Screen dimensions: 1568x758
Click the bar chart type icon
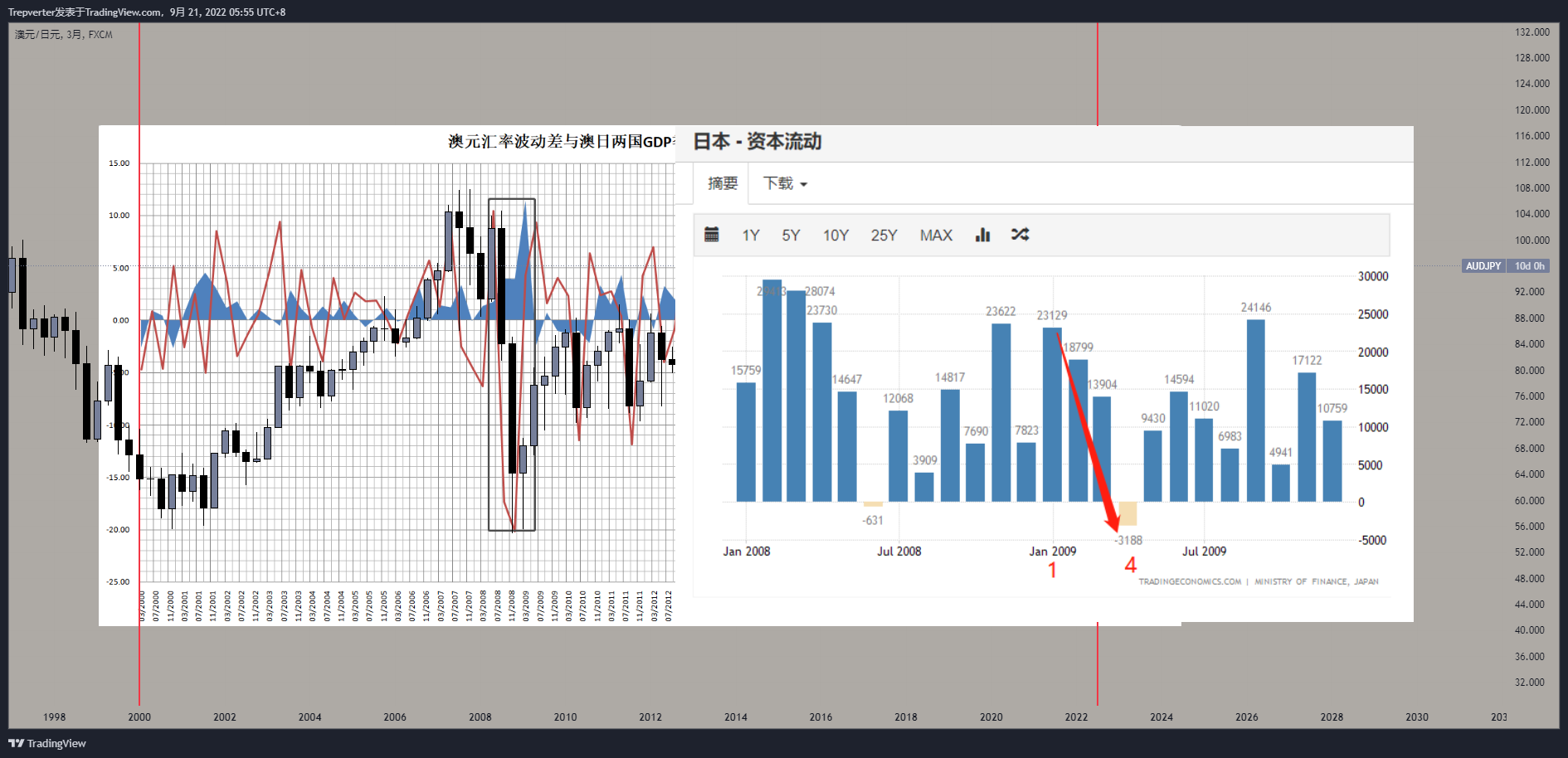pos(983,235)
